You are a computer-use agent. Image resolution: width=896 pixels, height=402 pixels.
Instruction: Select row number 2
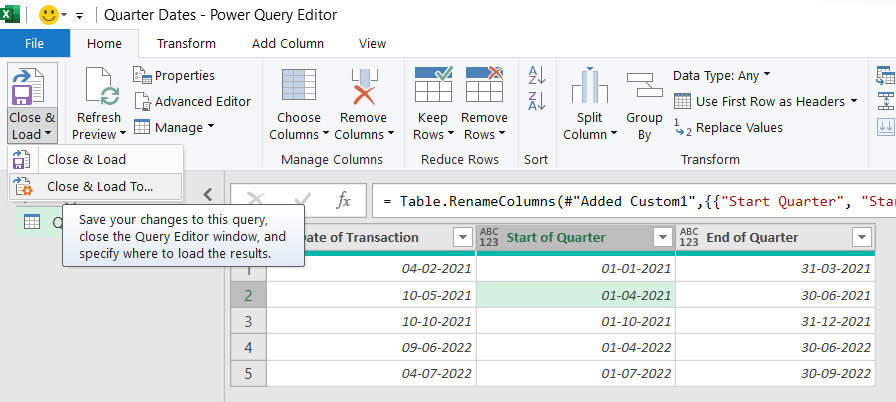click(248, 295)
